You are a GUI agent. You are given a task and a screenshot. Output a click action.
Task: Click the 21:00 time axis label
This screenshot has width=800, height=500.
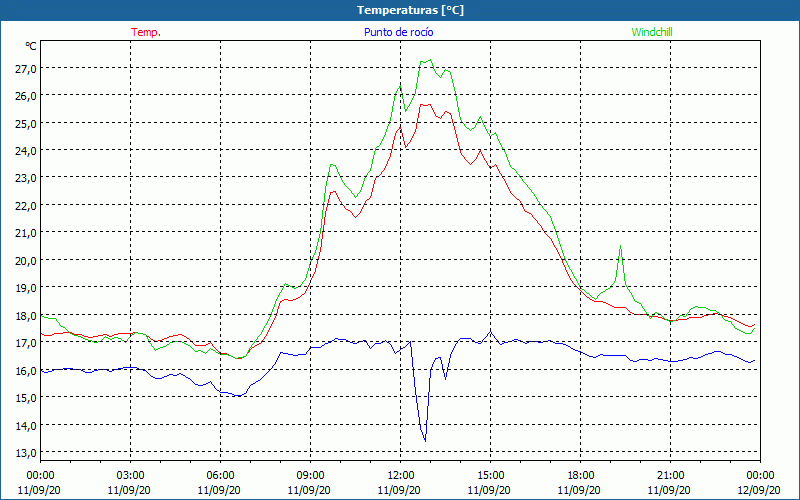[670, 476]
